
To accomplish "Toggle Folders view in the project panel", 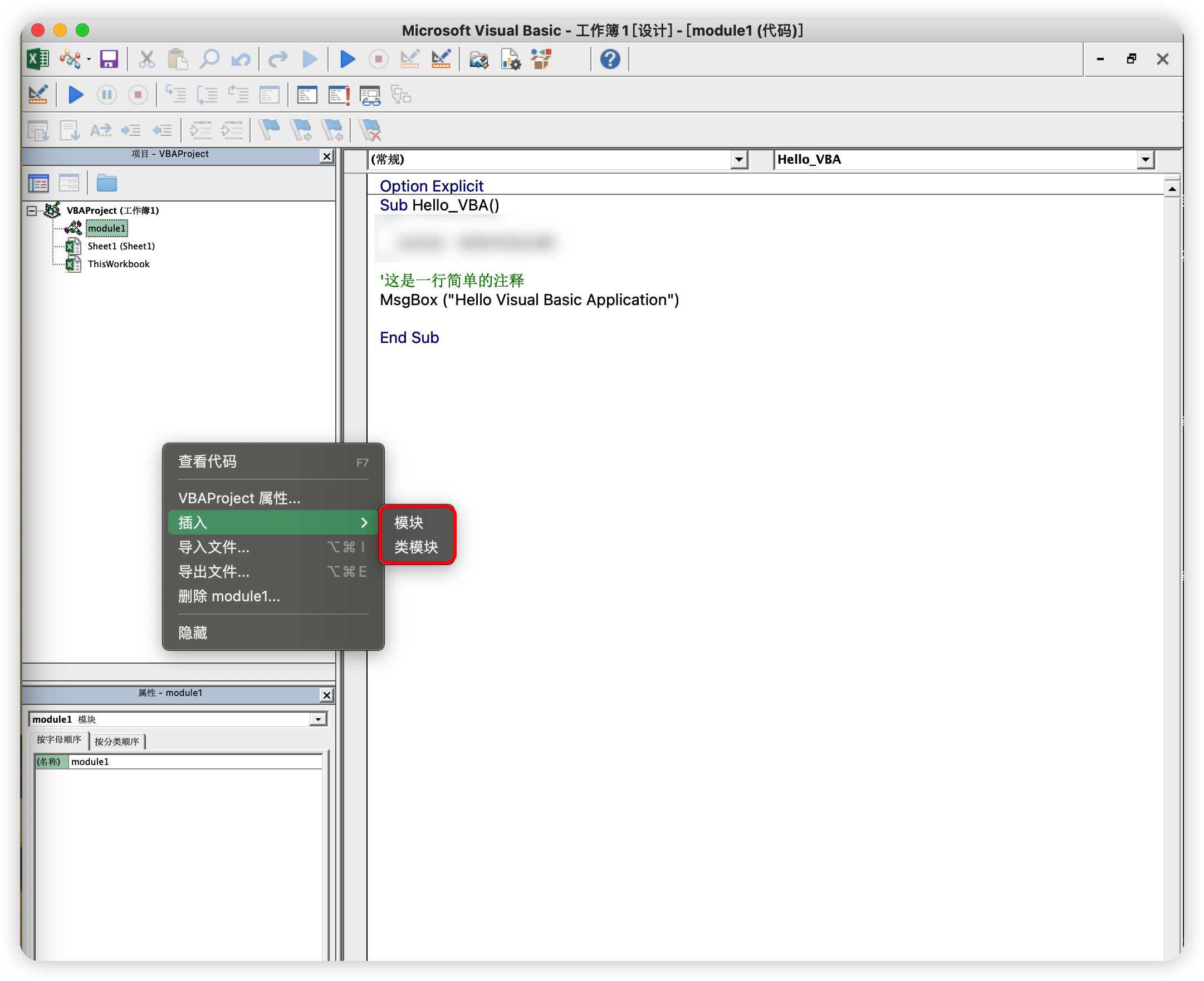I will [x=106, y=183].
